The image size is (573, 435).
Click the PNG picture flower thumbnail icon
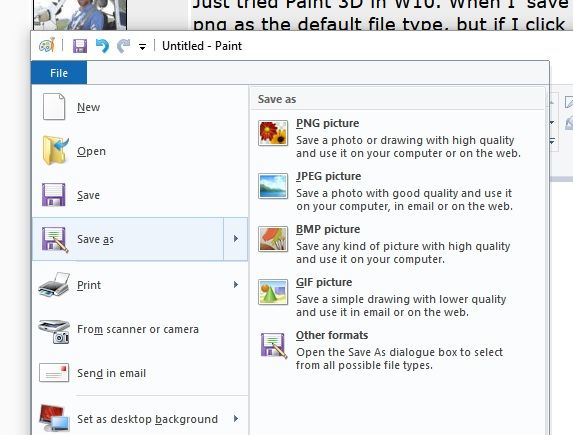pyautogui.click(x=273, y=133)
